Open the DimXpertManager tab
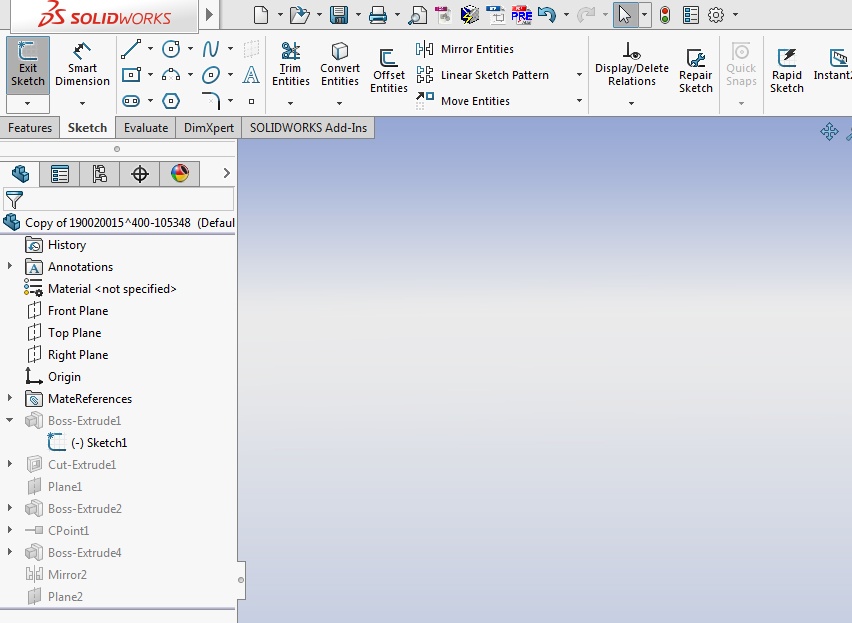 (x=140, y=174)
